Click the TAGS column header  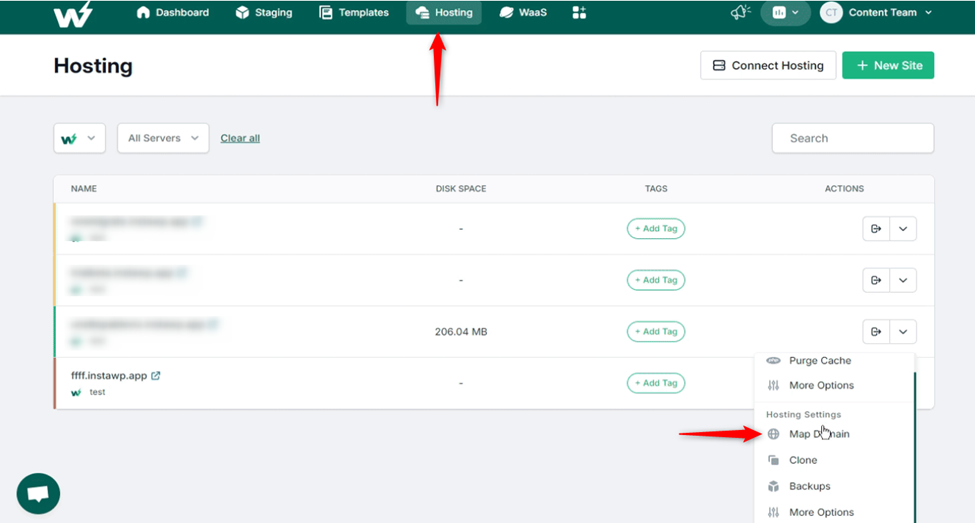pos(656,188)
